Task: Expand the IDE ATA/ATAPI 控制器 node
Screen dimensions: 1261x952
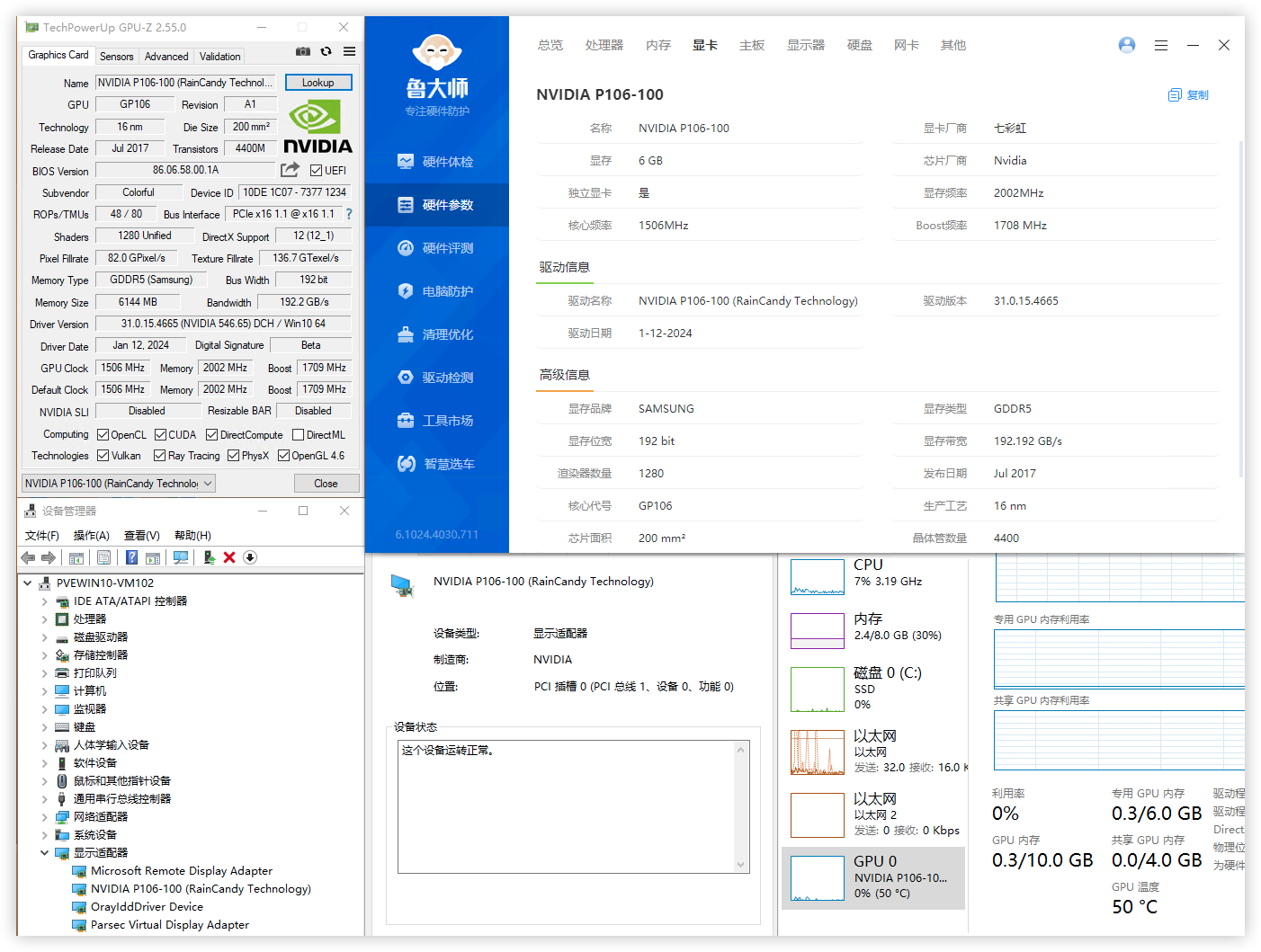Action: click(x=44, y=601)
